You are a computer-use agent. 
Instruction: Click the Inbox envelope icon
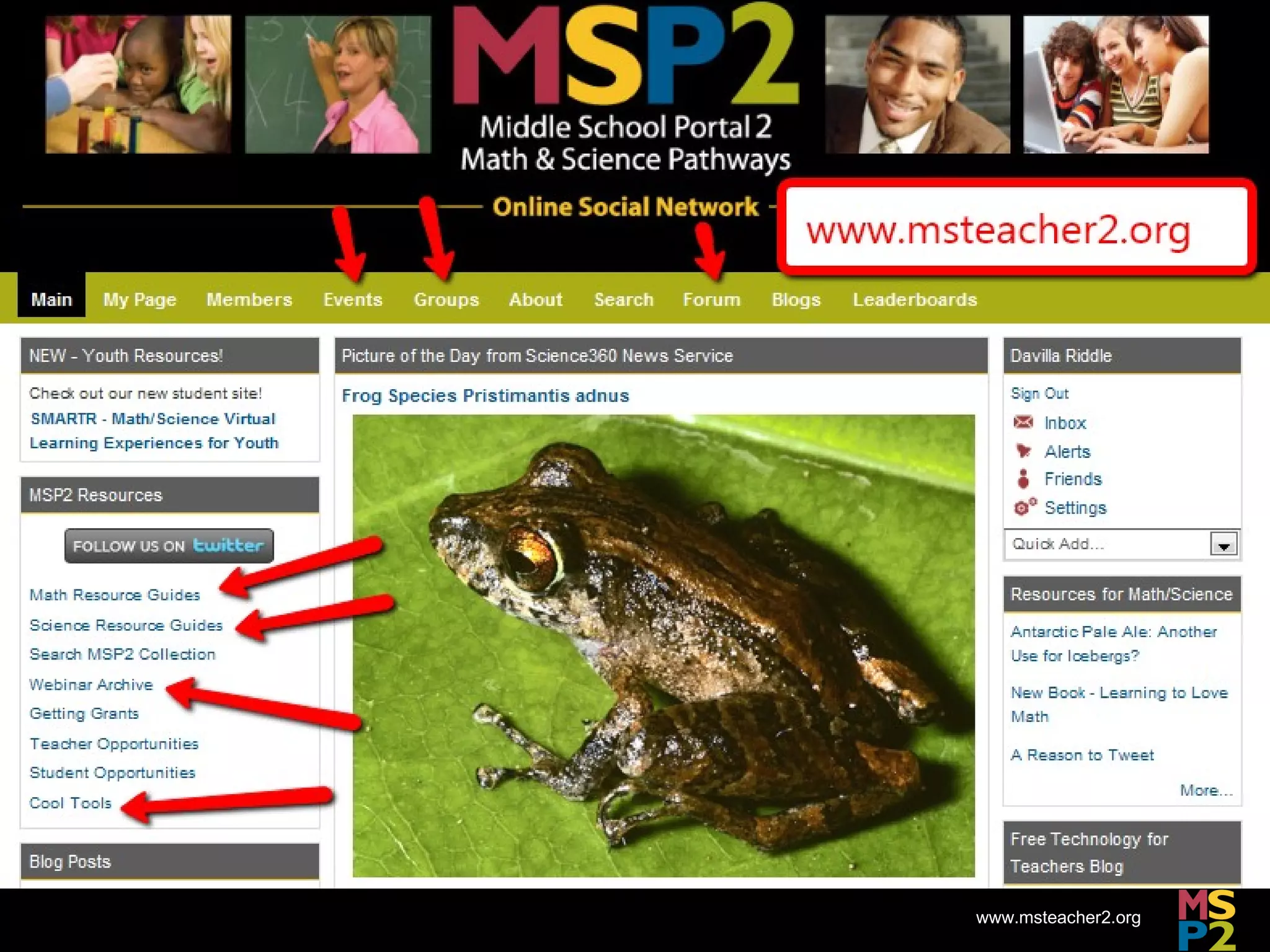(x=1023, y=422)
